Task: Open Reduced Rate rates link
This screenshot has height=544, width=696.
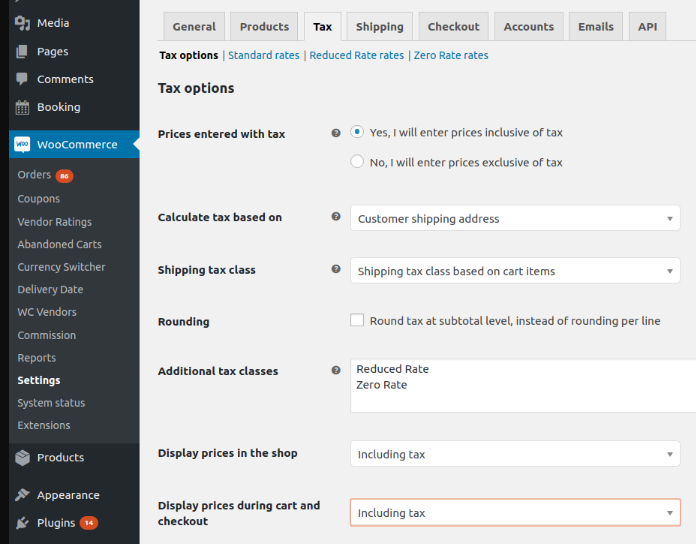Action: point(356,55)
